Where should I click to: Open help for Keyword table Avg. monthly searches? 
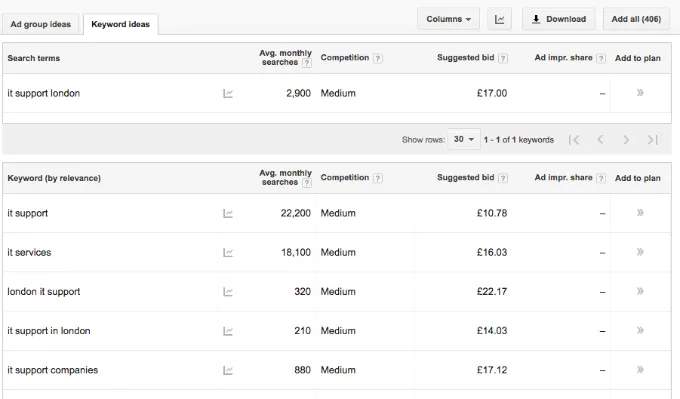pos(307,183)
